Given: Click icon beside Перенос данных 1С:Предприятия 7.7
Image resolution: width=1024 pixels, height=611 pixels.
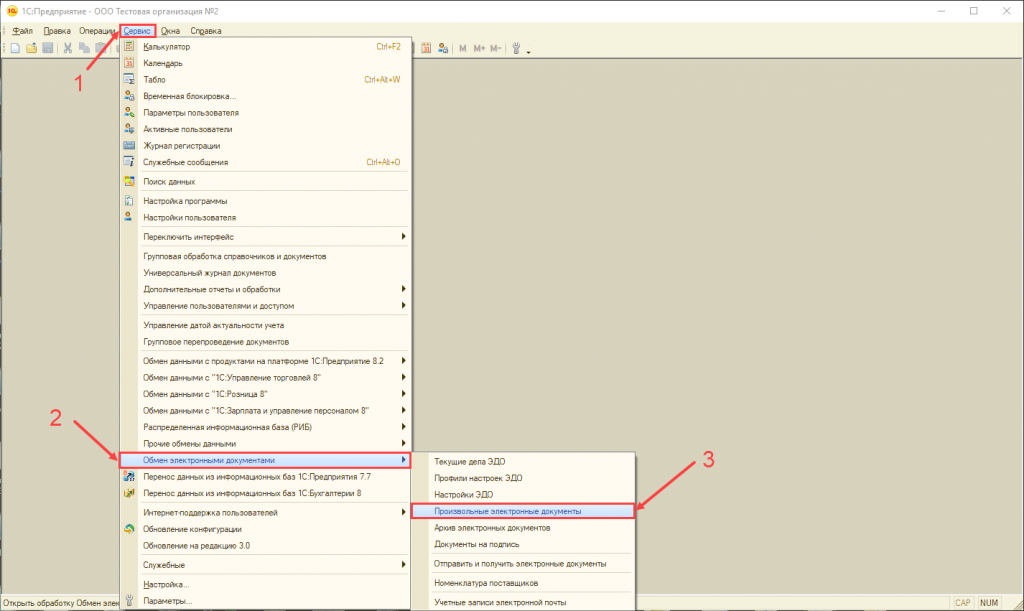Looking at the screenshot, I should point(129,477).
